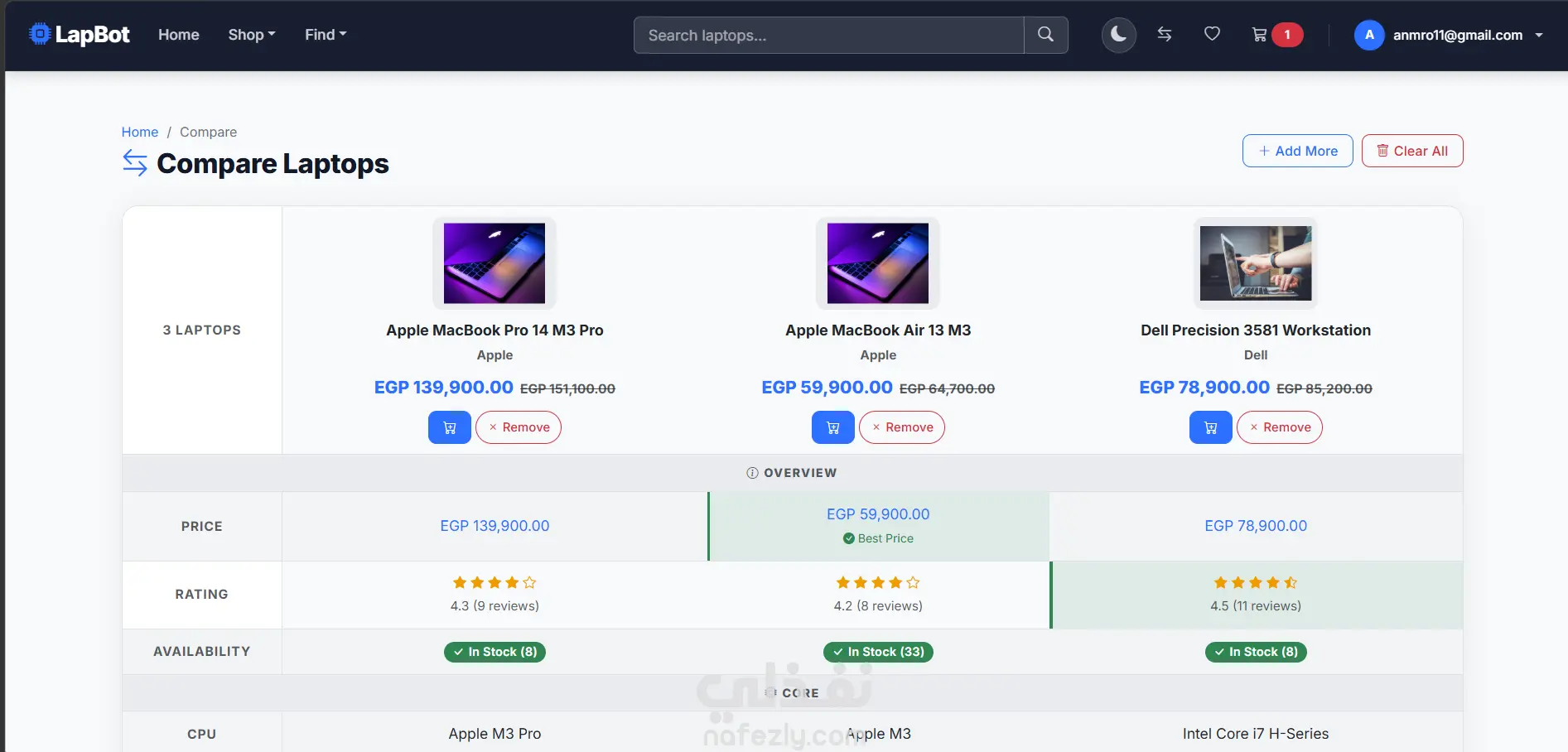Screen dimensions: 1568x752
Task: Open compare via navbar arrows icon
Action: 1165,34
